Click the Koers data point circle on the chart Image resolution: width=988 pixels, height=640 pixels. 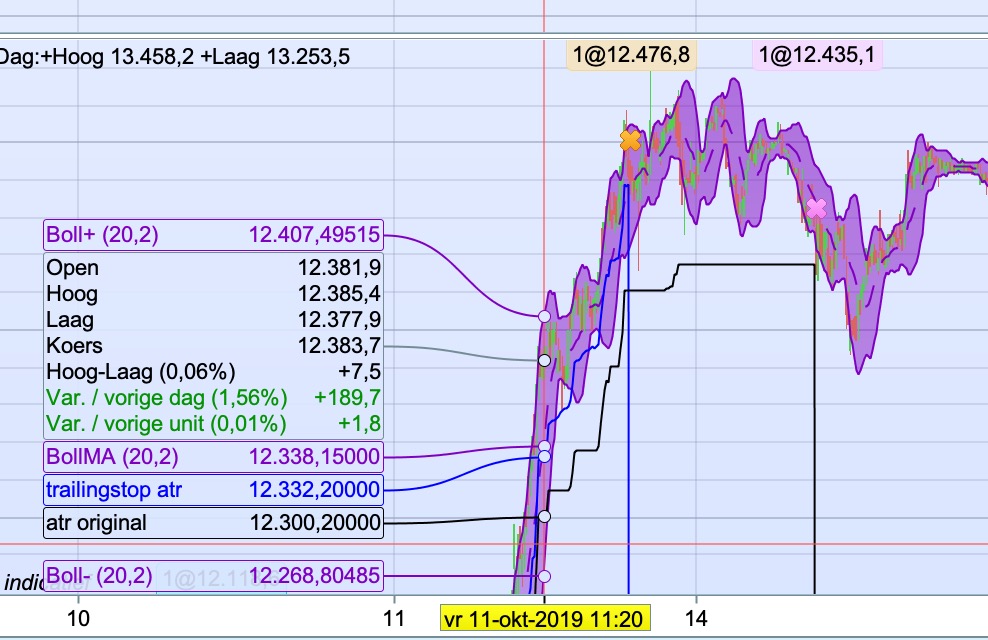click(x=544, y=360)
